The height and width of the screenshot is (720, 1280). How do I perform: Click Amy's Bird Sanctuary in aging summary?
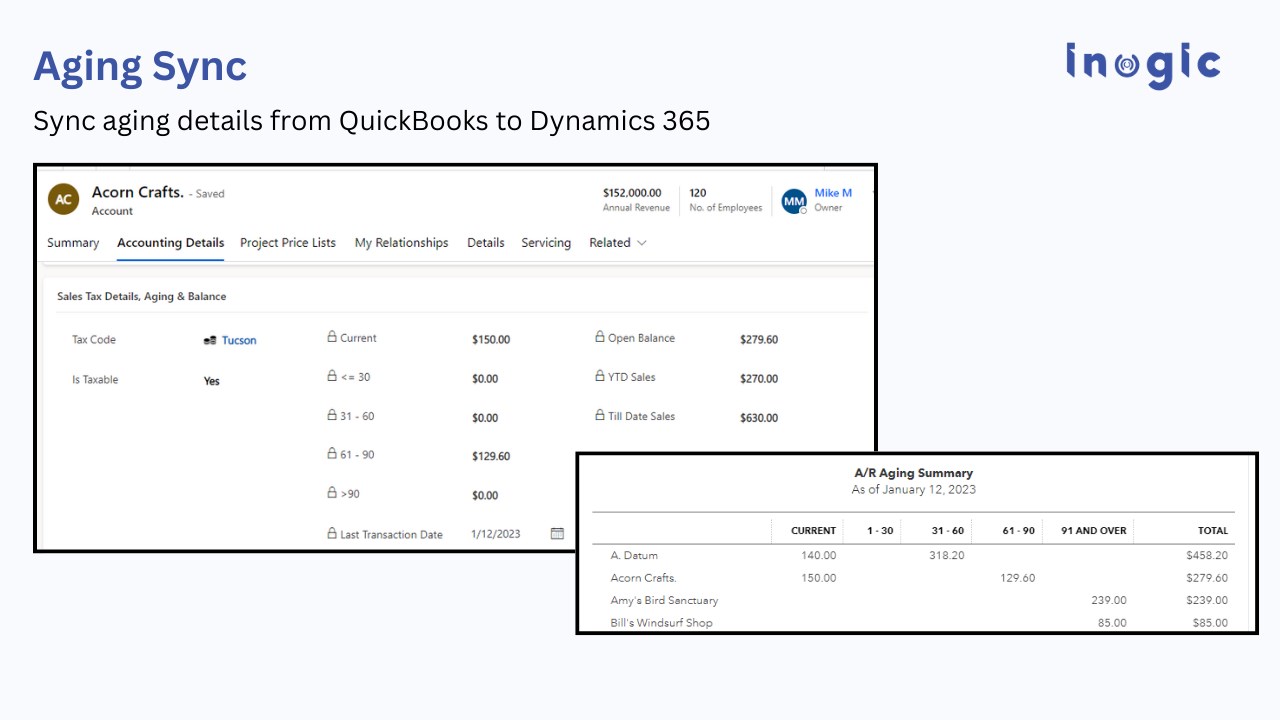(x=664, y=601)
